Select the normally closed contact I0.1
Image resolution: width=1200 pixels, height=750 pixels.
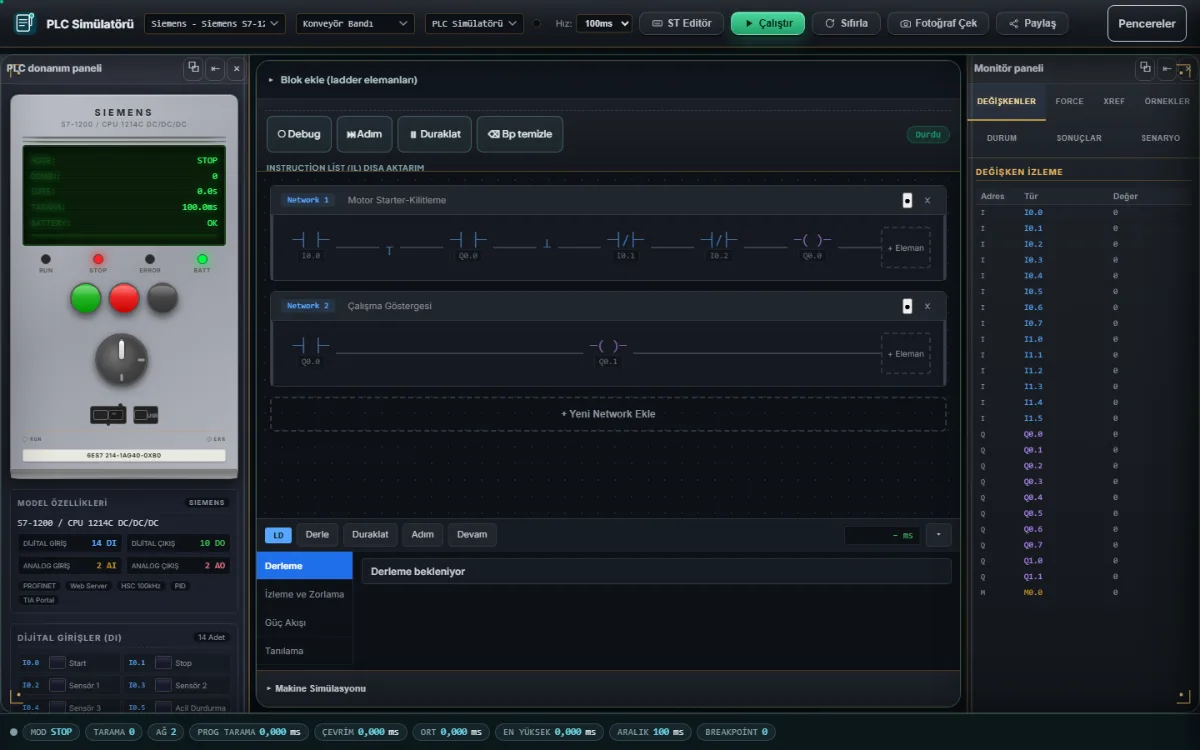click(x=625, y=245)
